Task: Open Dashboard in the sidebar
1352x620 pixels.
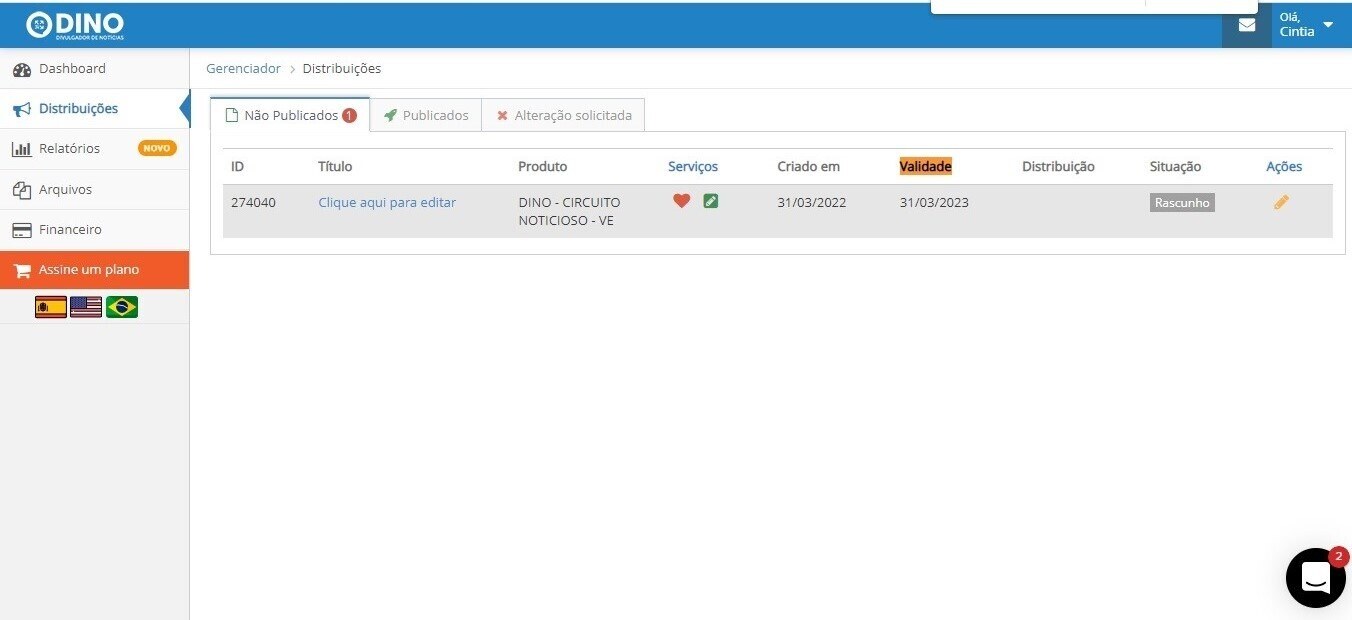Action: coord(72,69)
